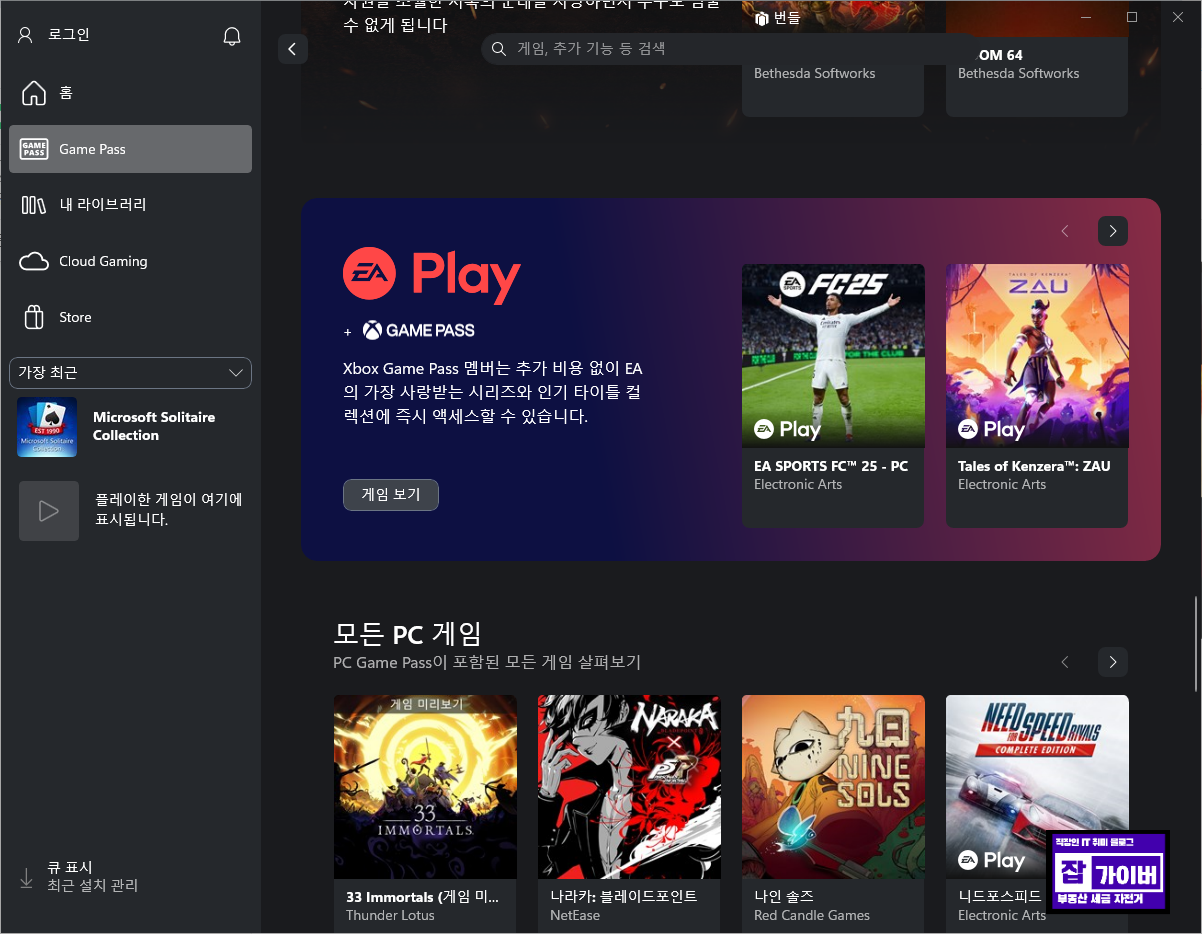
Task: Open Nine Sols game card
Action: tap(833, 814)
